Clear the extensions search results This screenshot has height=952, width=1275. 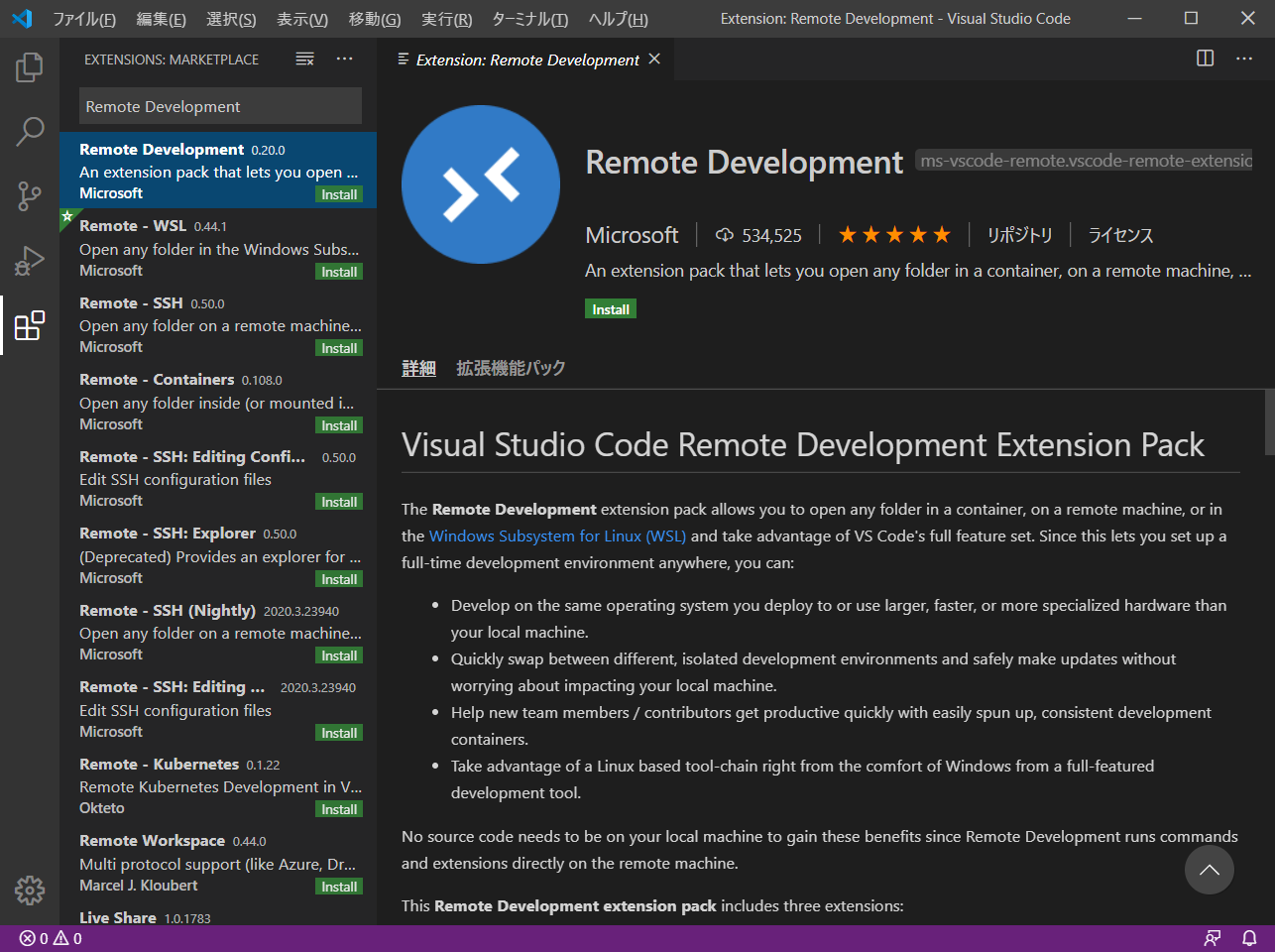(x=305, y=59)
